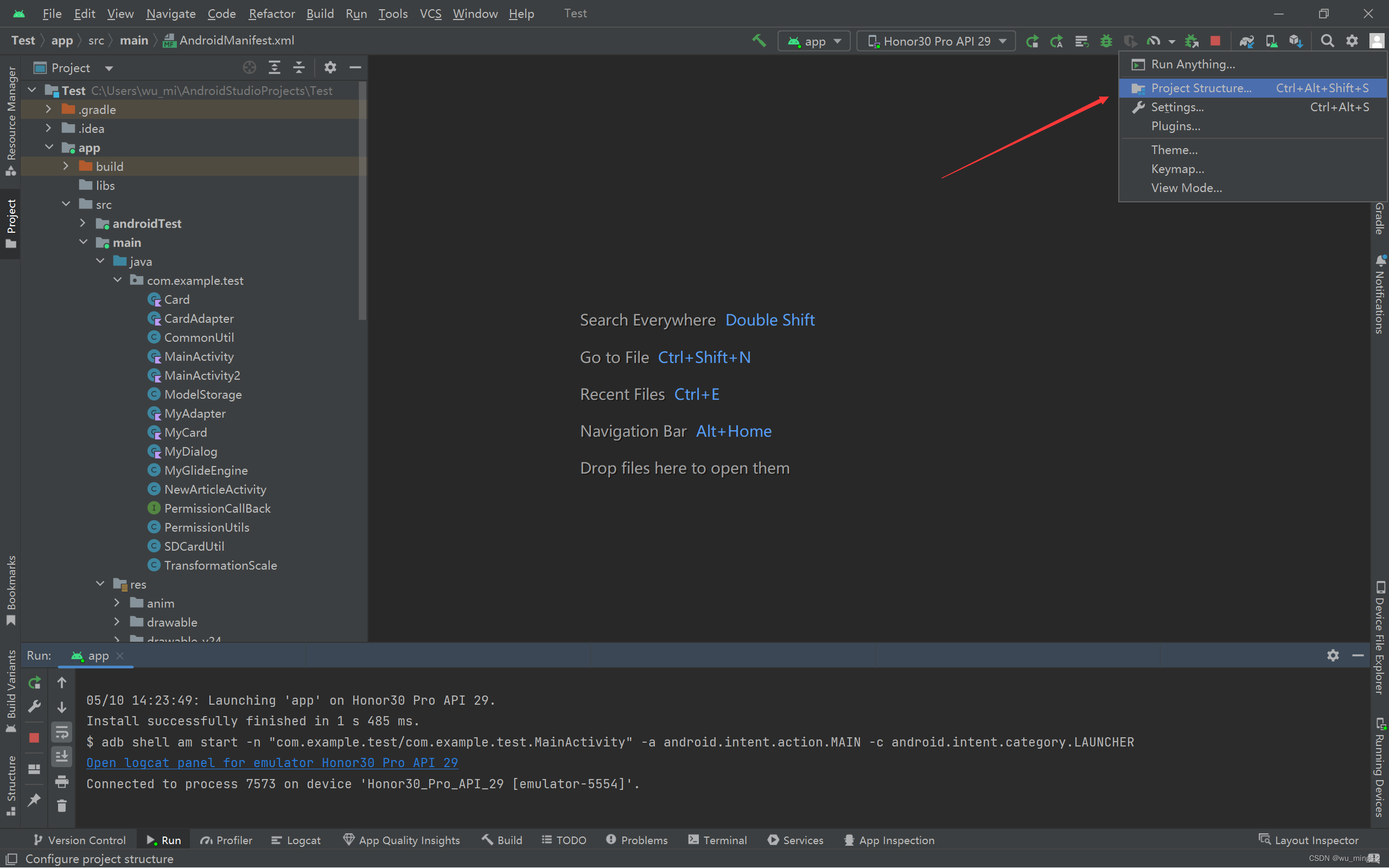Clear the Run console with the trash icon
The height and width of the screenshot is (868, 1389).
tap(62, 806)
